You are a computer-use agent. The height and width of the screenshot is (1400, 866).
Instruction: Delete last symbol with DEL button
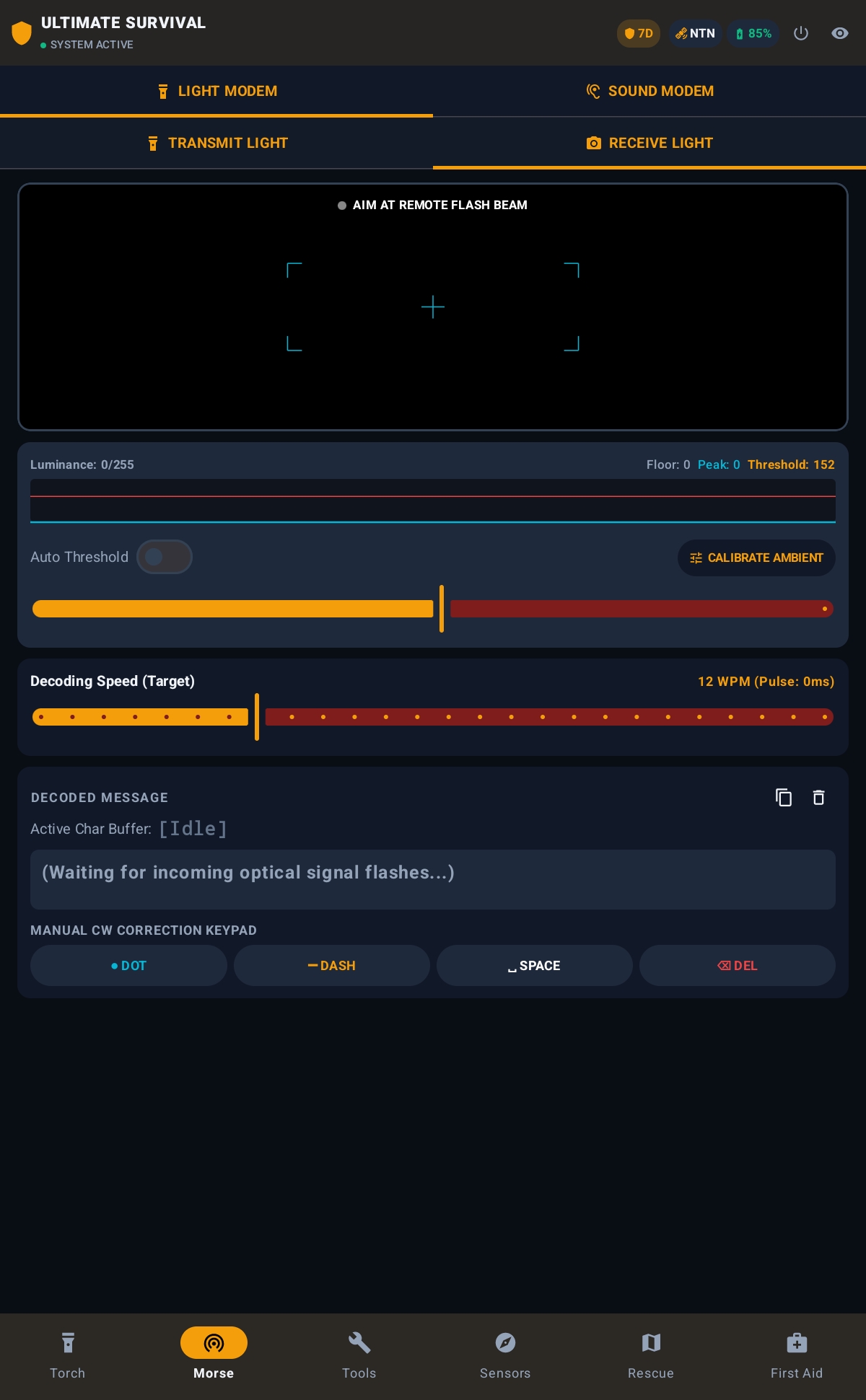click(x=738, y=965)
